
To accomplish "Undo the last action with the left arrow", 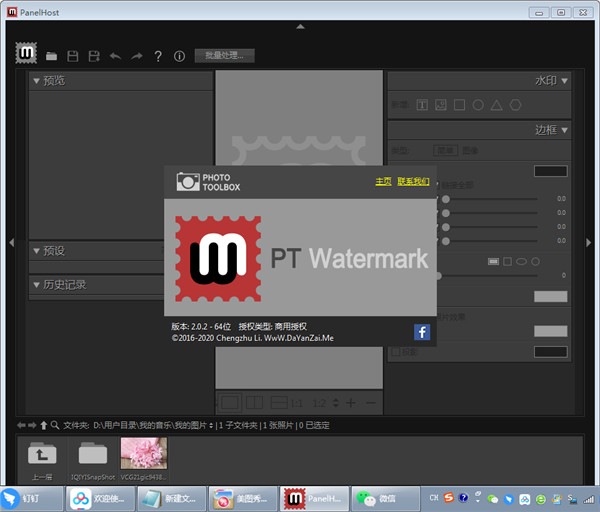I will pyautogui.click(x=115, y=56).
